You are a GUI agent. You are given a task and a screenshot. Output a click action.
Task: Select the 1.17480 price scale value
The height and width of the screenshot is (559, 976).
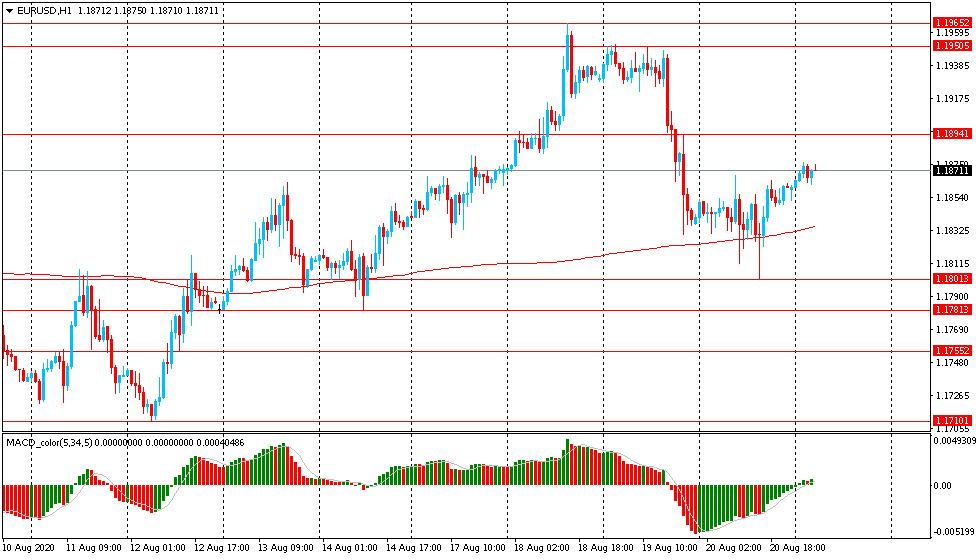(953, 363)
